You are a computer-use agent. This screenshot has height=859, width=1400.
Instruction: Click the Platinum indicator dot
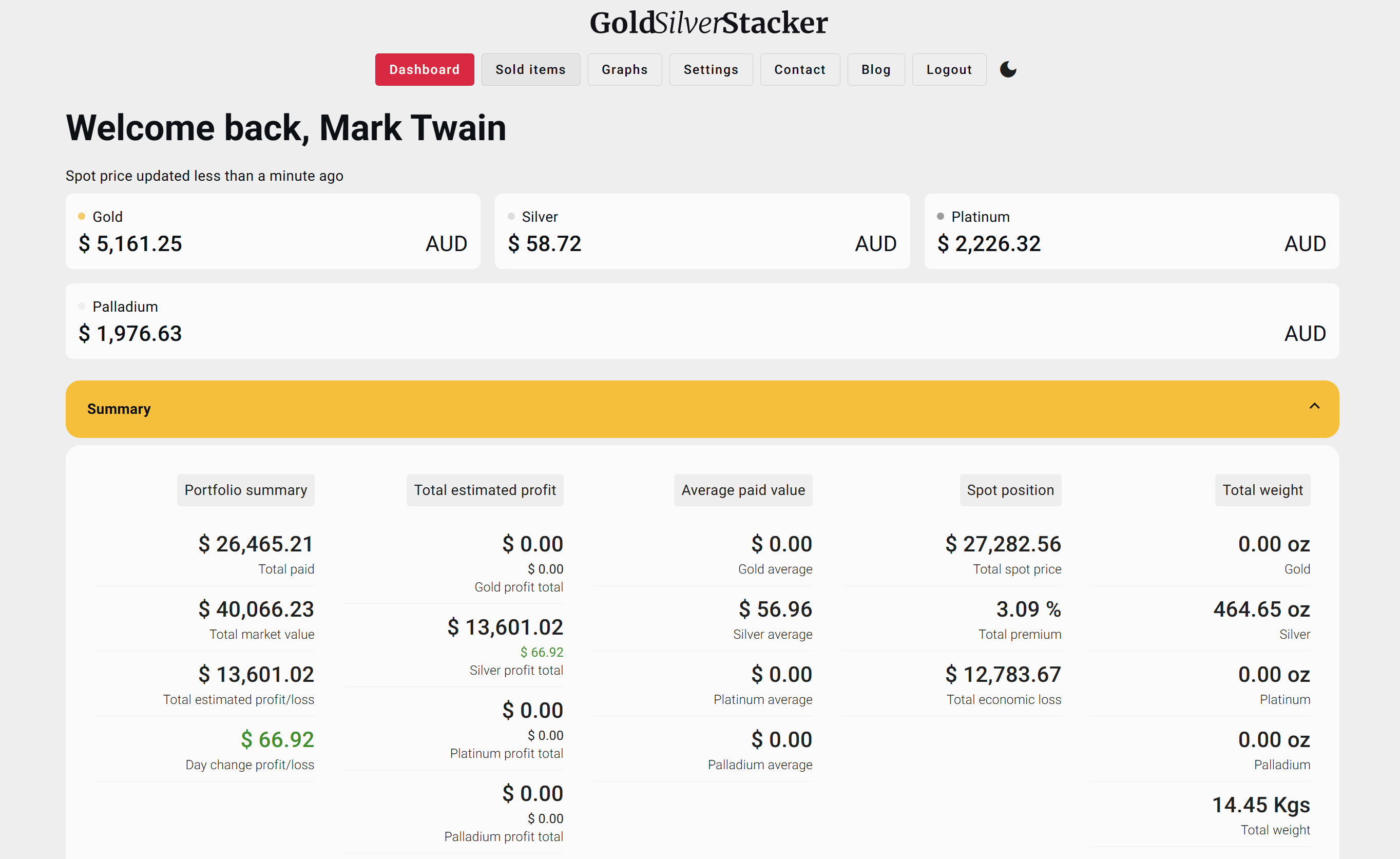[x=940, y=216]
